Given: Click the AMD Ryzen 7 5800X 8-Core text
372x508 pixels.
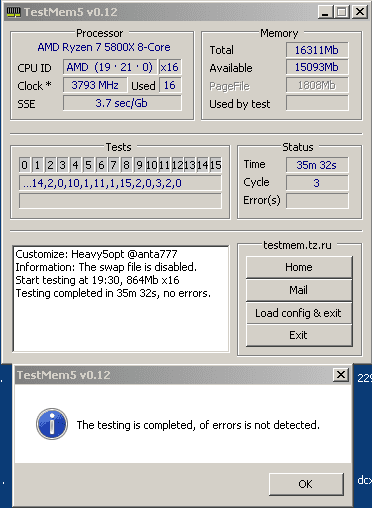Looking at the screenshot, I should point(104,47).
